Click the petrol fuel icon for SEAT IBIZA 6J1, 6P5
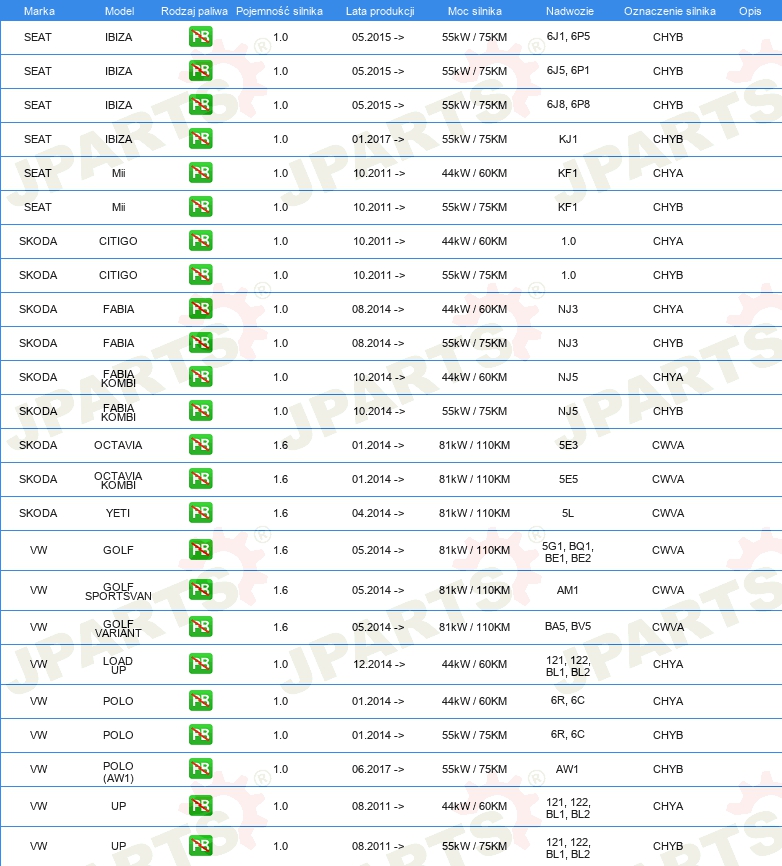 (x=200, y=37)
